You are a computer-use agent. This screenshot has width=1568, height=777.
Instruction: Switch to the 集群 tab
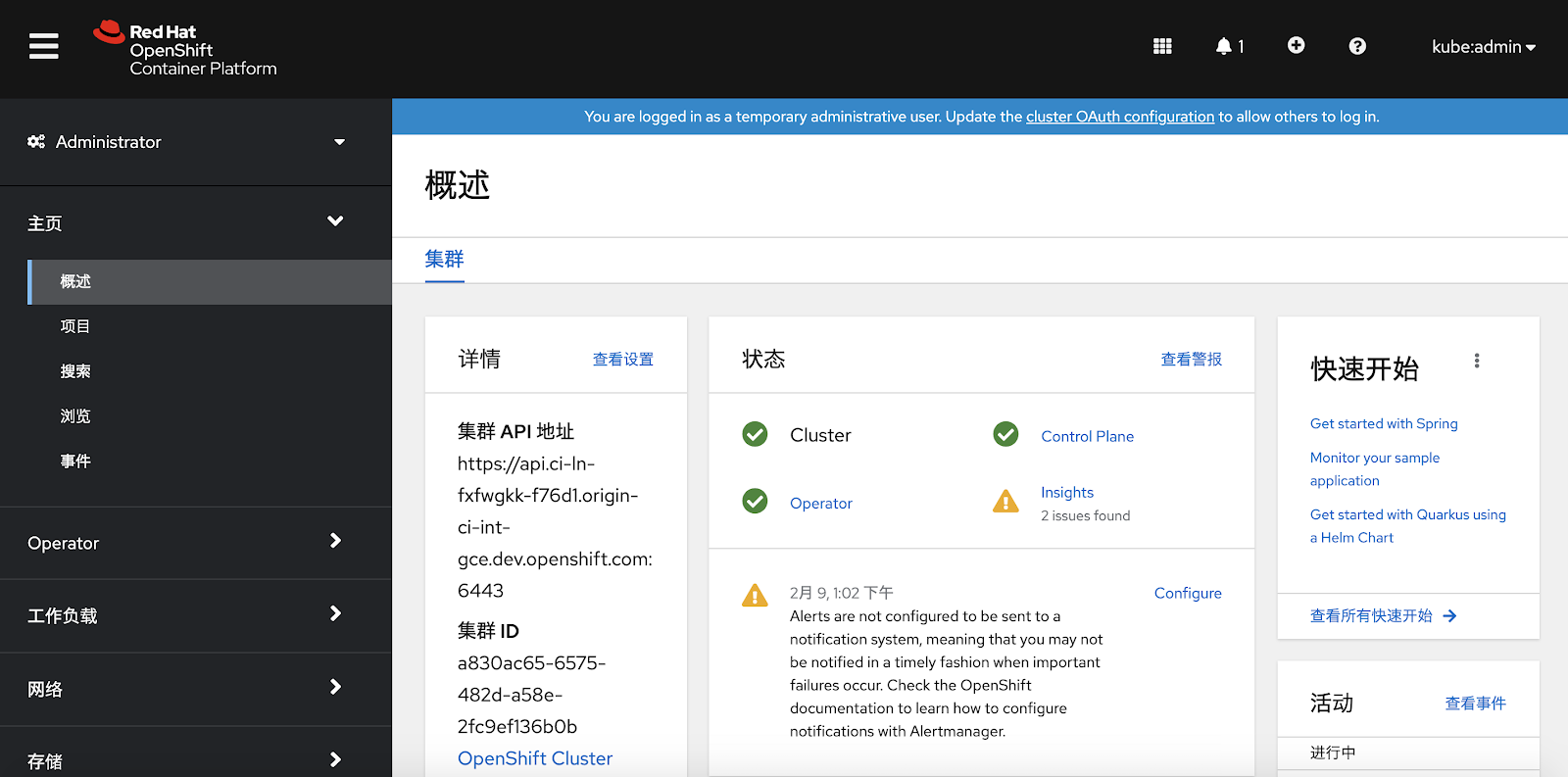(x=444, y=260)
